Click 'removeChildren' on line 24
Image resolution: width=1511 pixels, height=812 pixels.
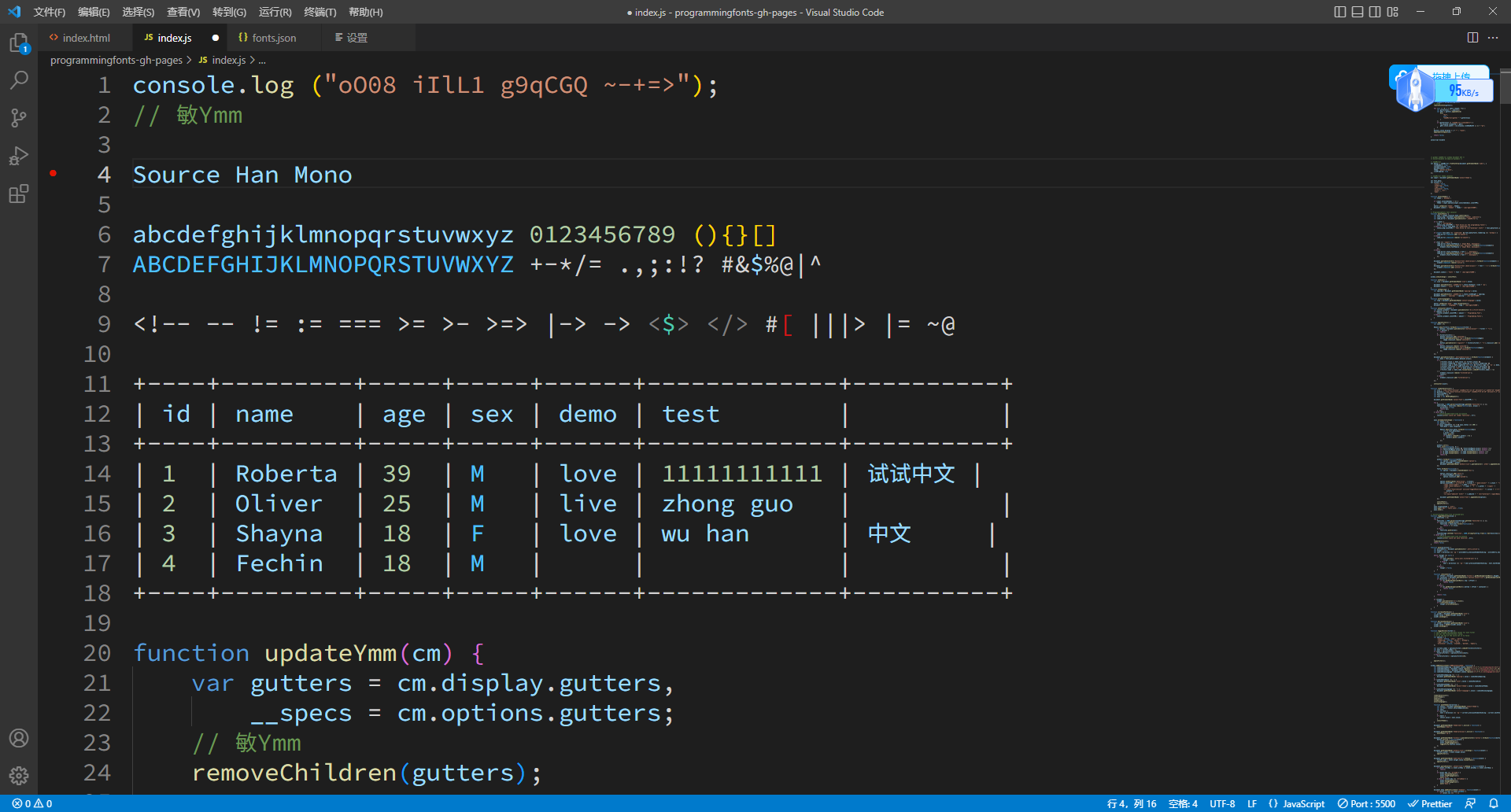coord(294,773)
